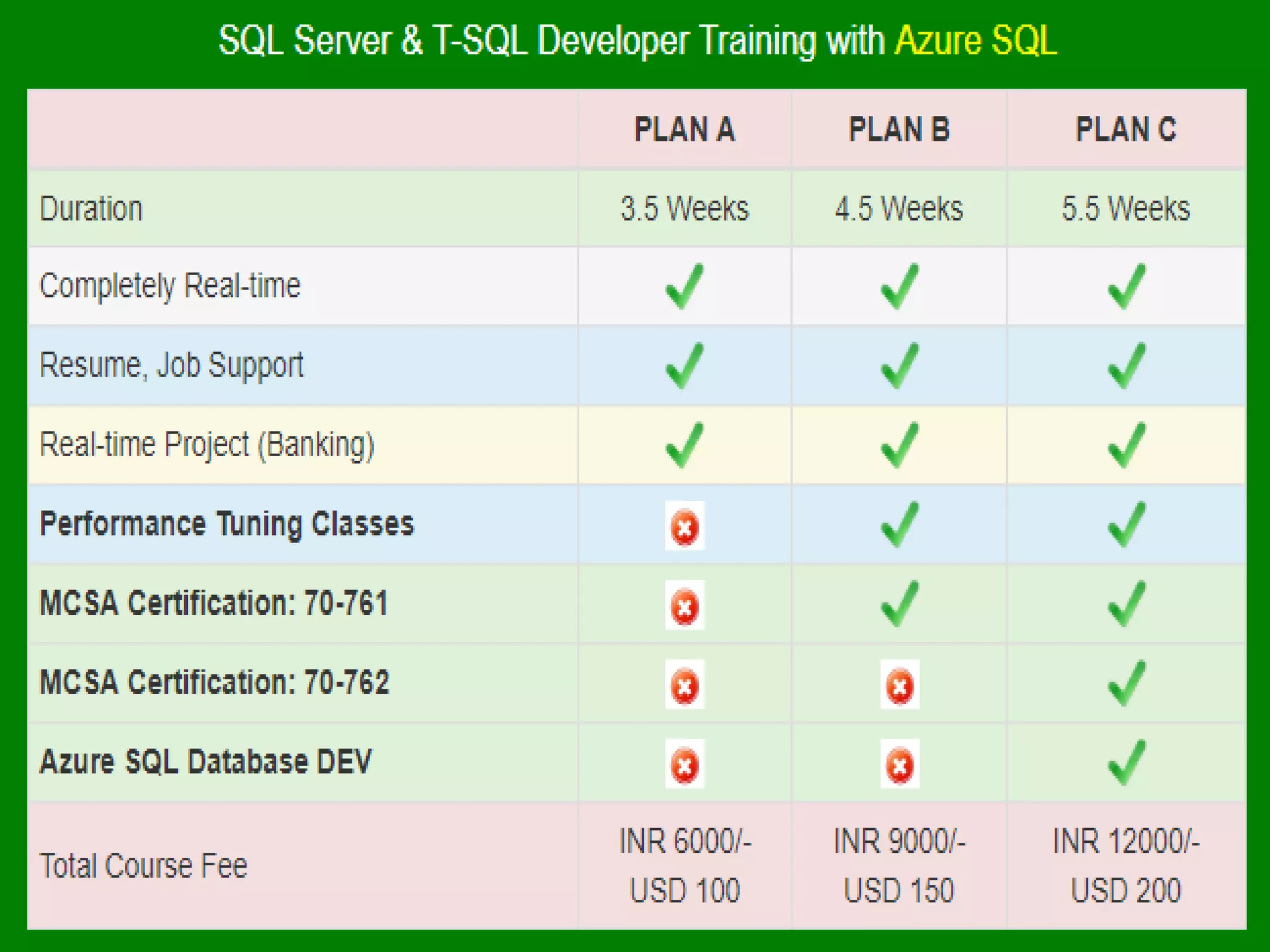Click the Performance Tuning Classes row label
1270x952 pixels.
pos(226,524)
